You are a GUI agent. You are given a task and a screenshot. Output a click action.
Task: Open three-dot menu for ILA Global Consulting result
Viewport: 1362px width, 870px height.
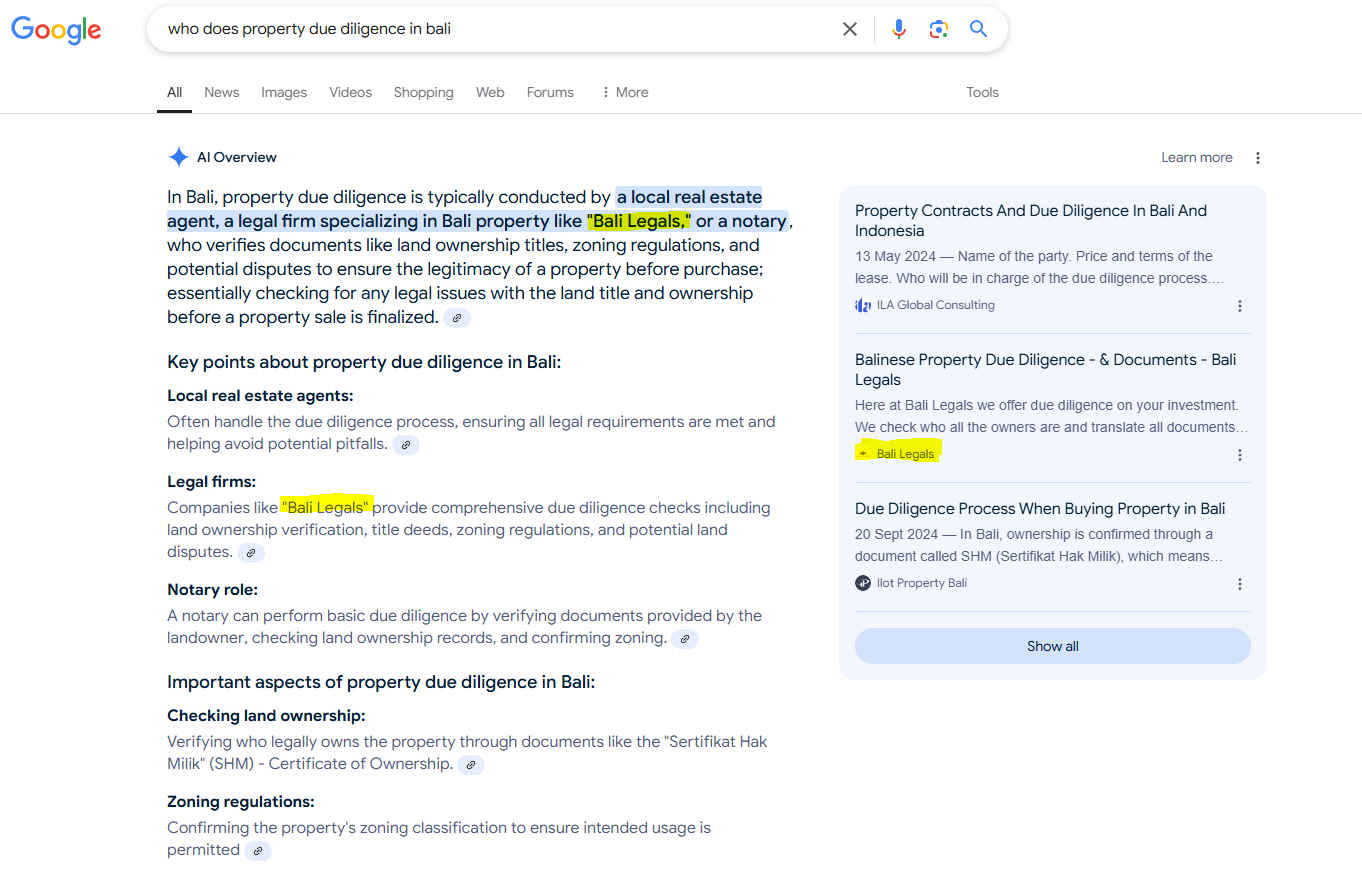click(1240, 306)
